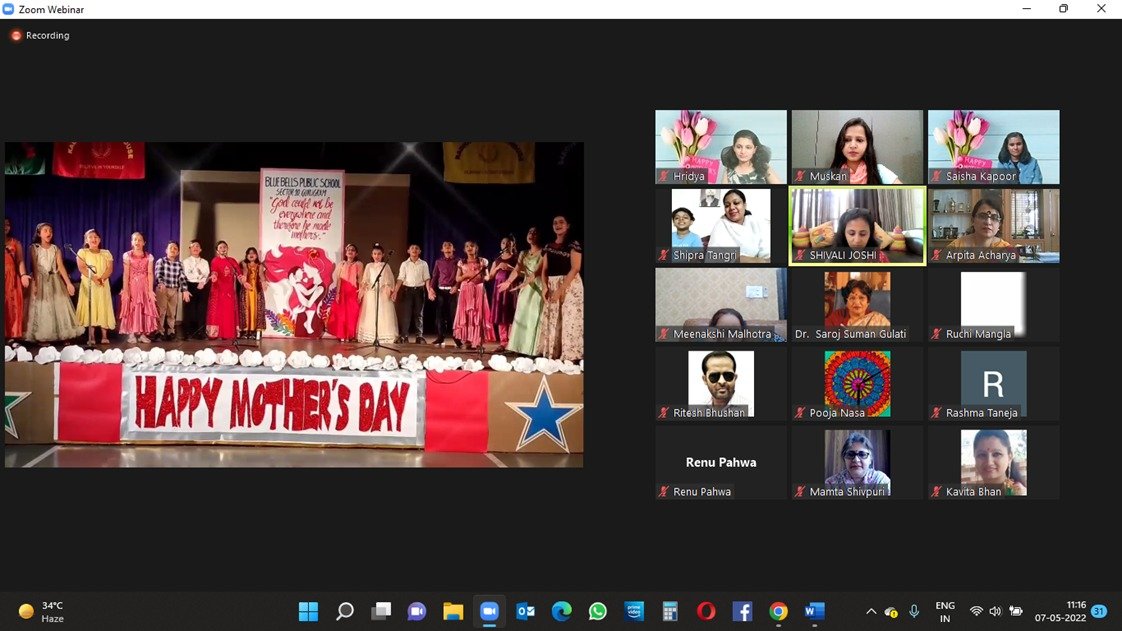Select SHIVALI JOSHI's video tile
This screenshot has height=631, width=1122.
857,225
